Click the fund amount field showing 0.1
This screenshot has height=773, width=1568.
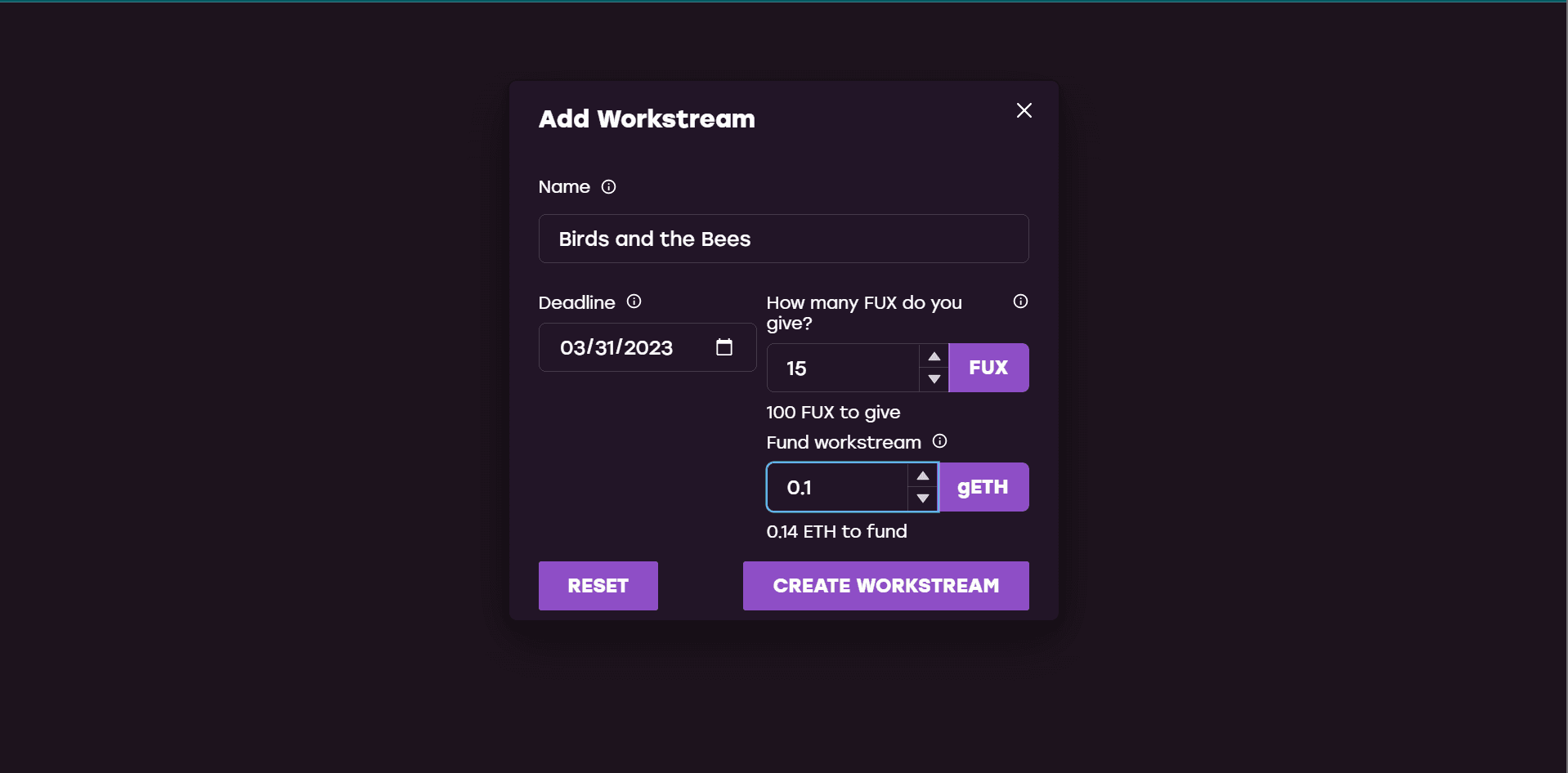point(837,487)
